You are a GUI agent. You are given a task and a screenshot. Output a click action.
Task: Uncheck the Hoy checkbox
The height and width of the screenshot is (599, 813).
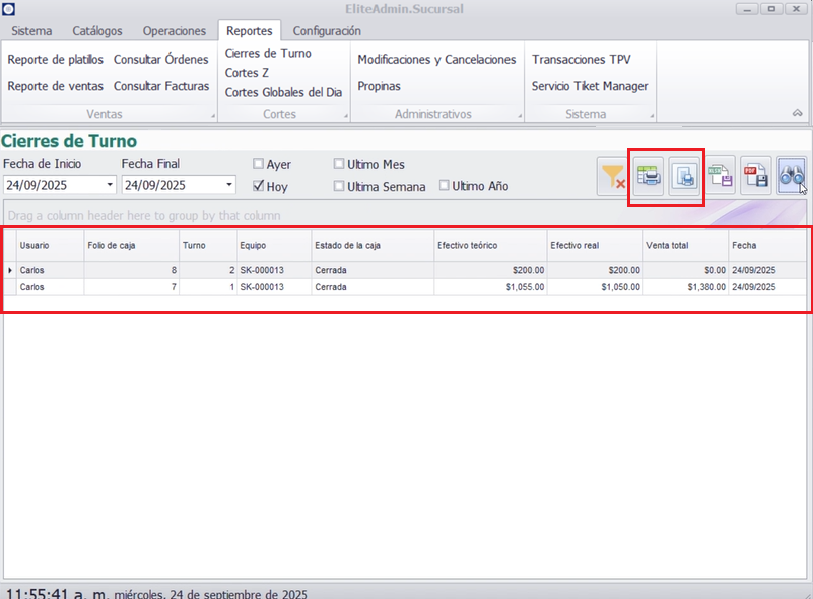(259, 186)
